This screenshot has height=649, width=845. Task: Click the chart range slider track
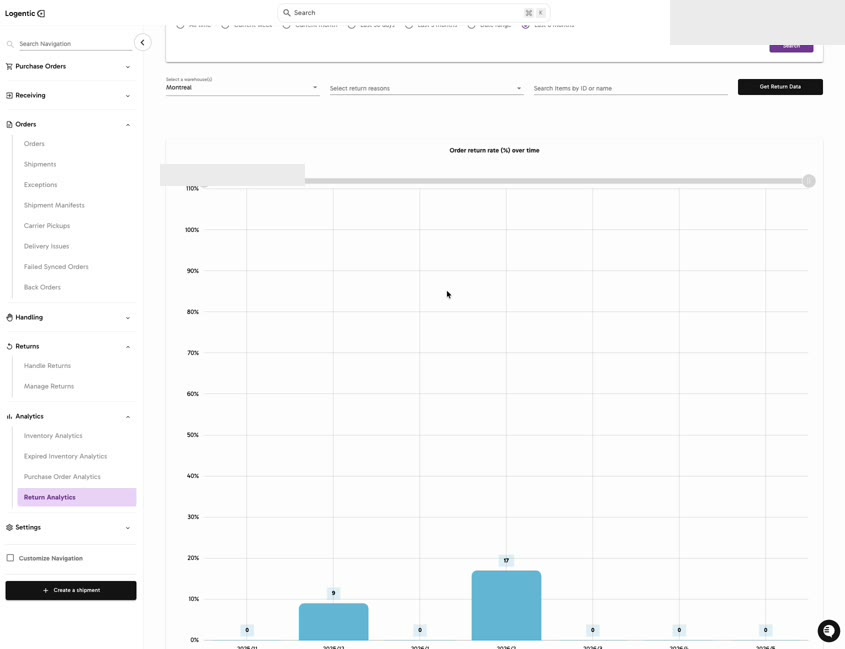(x=553, y=181)
